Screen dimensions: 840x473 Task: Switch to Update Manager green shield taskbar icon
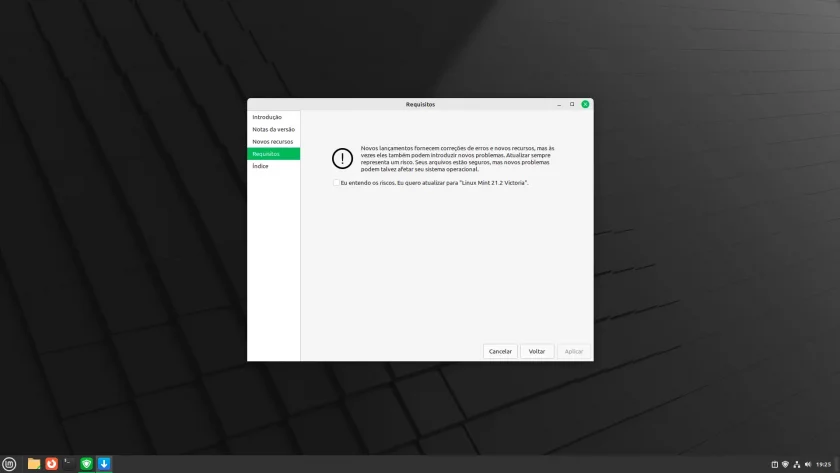point(86,464)
